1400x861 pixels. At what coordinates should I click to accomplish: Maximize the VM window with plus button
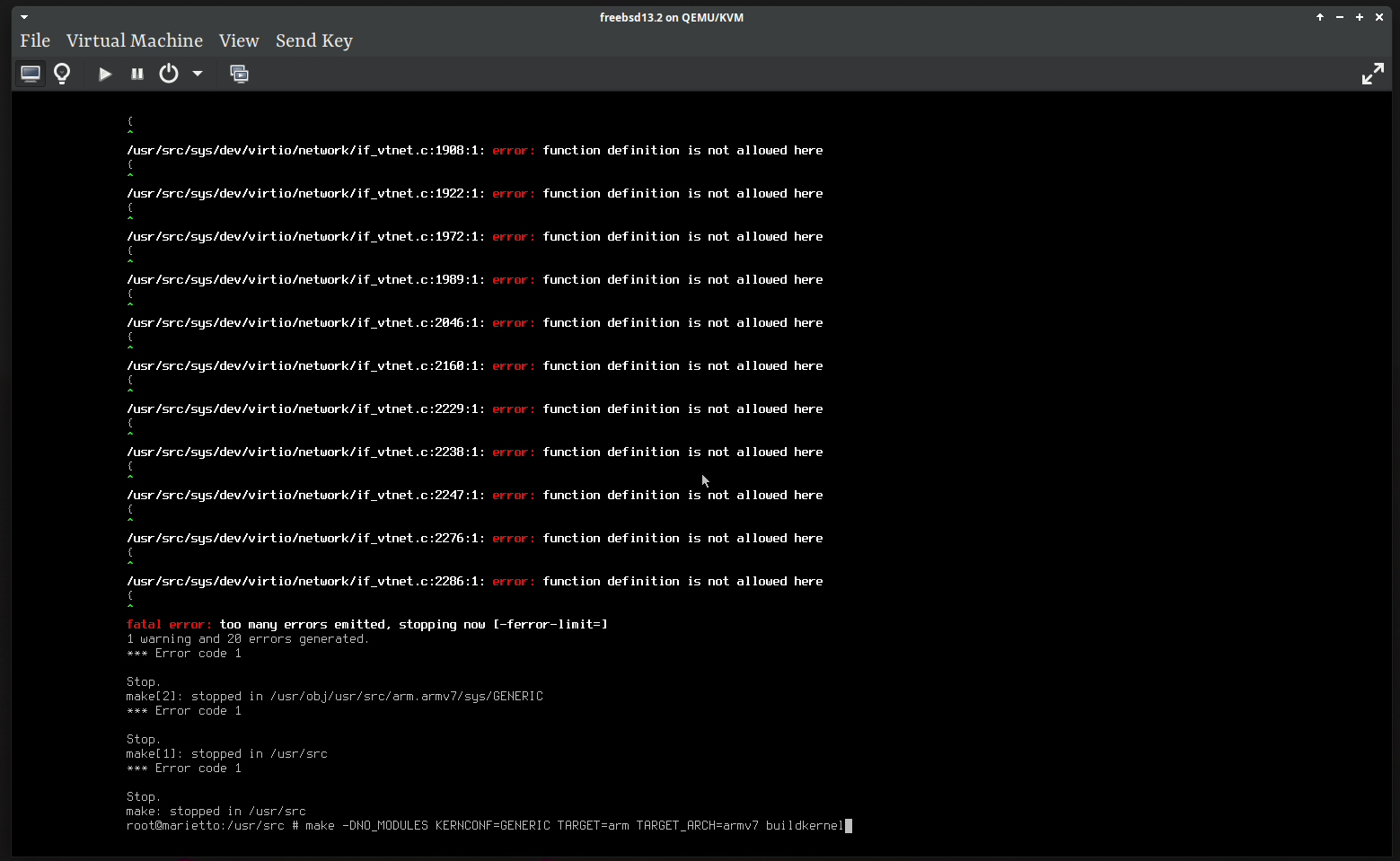click(x=1360, y=17)
